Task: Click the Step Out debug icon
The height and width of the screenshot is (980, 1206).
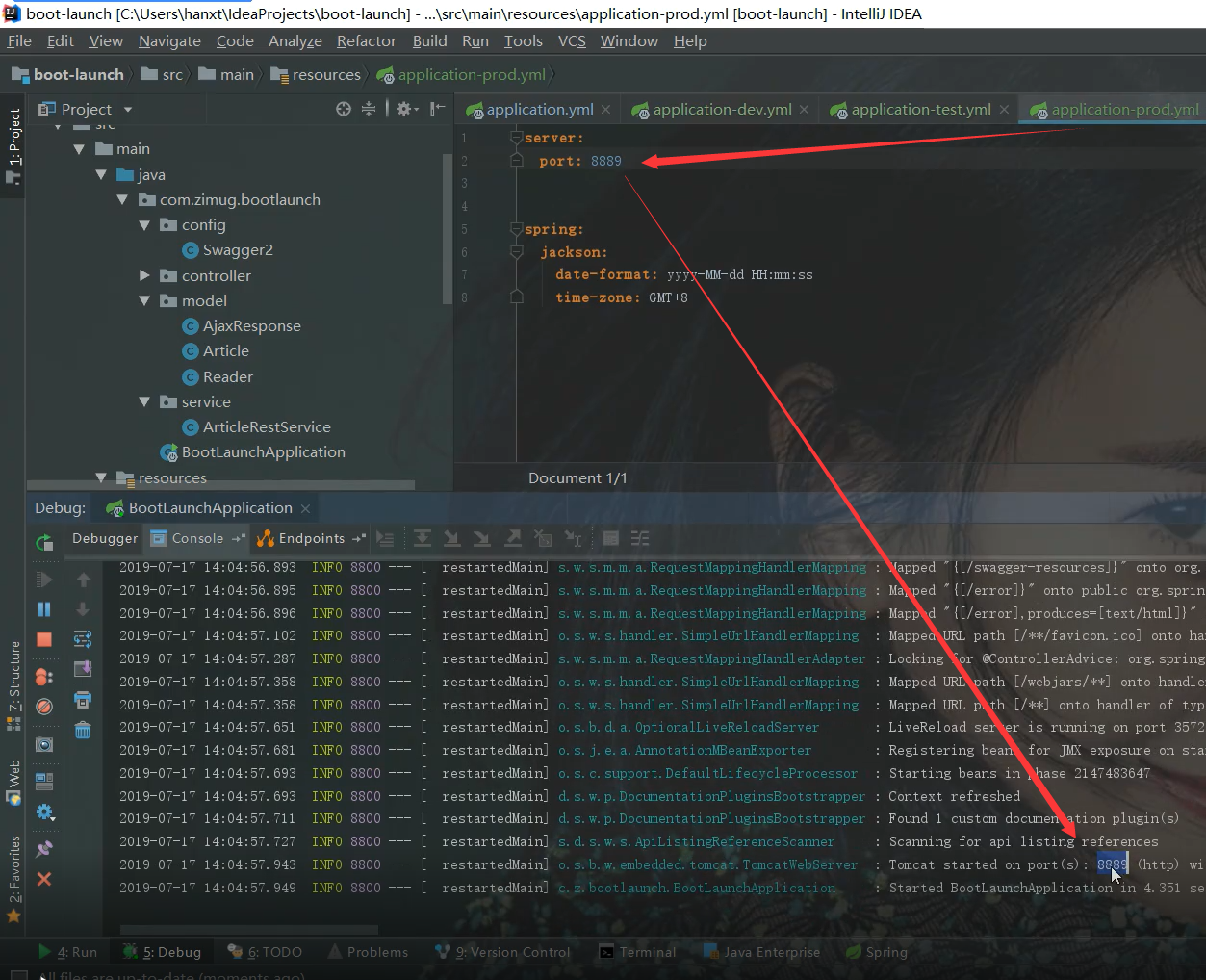Action: point(513,539)
